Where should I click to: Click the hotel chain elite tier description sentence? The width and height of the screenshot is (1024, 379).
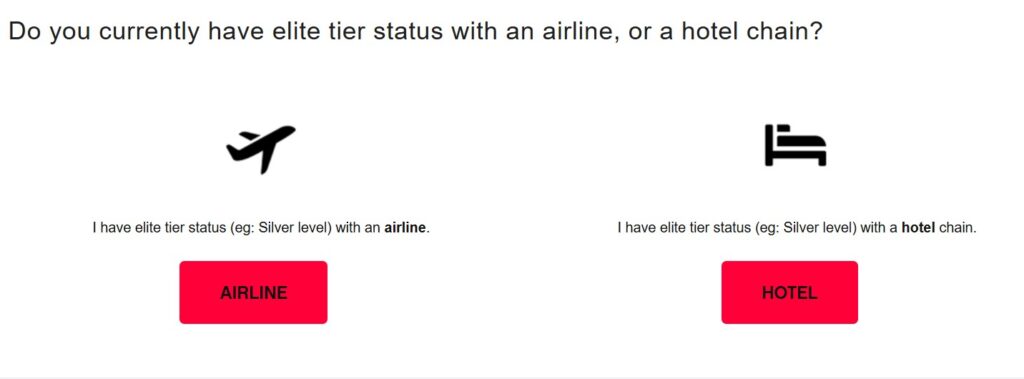(x=797, y=229)
